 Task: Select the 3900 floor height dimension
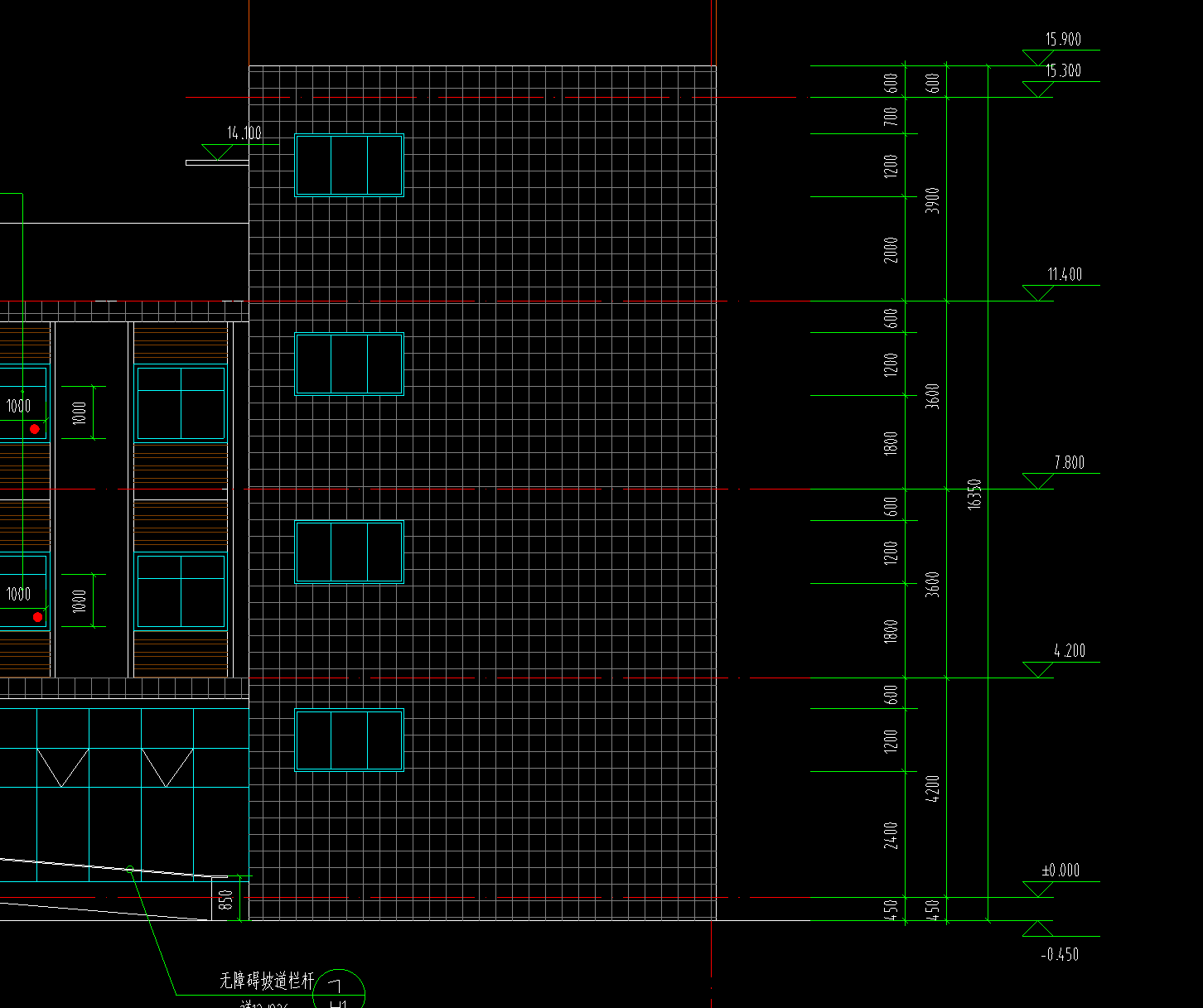[933, 200]
